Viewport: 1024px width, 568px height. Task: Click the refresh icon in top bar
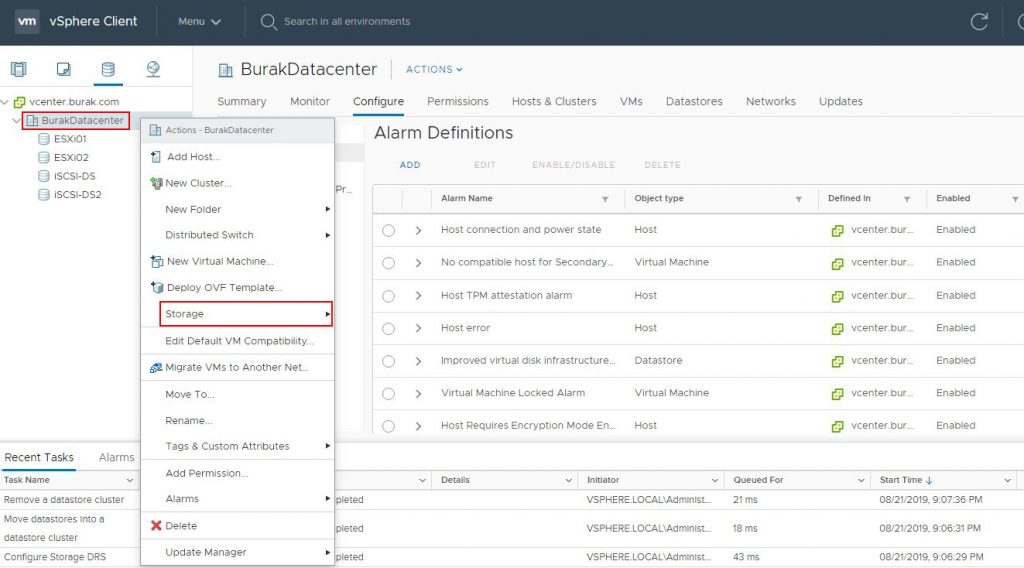click(979, 22)
